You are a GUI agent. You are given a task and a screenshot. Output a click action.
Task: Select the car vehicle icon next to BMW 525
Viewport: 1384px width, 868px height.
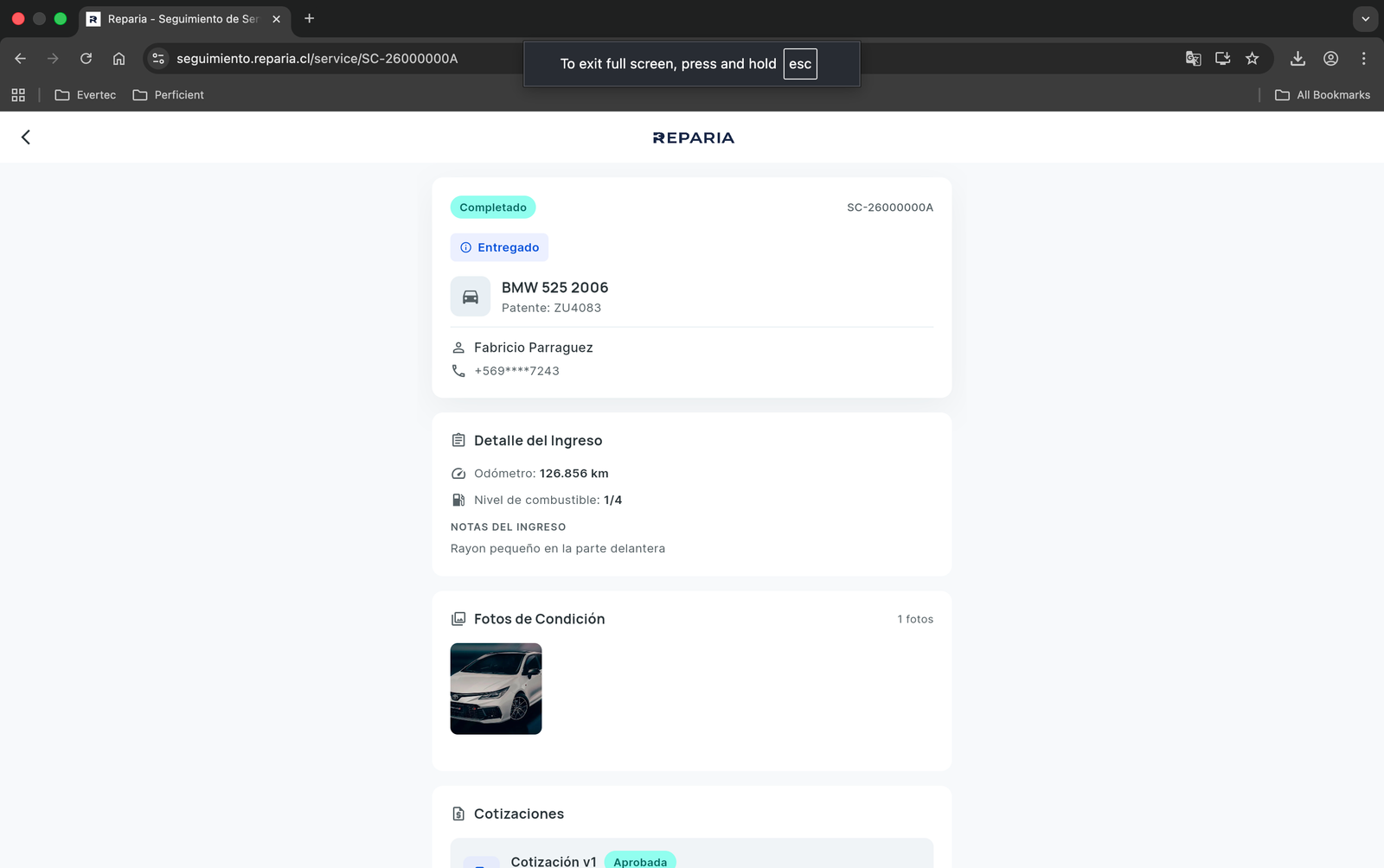click(470, 296)
